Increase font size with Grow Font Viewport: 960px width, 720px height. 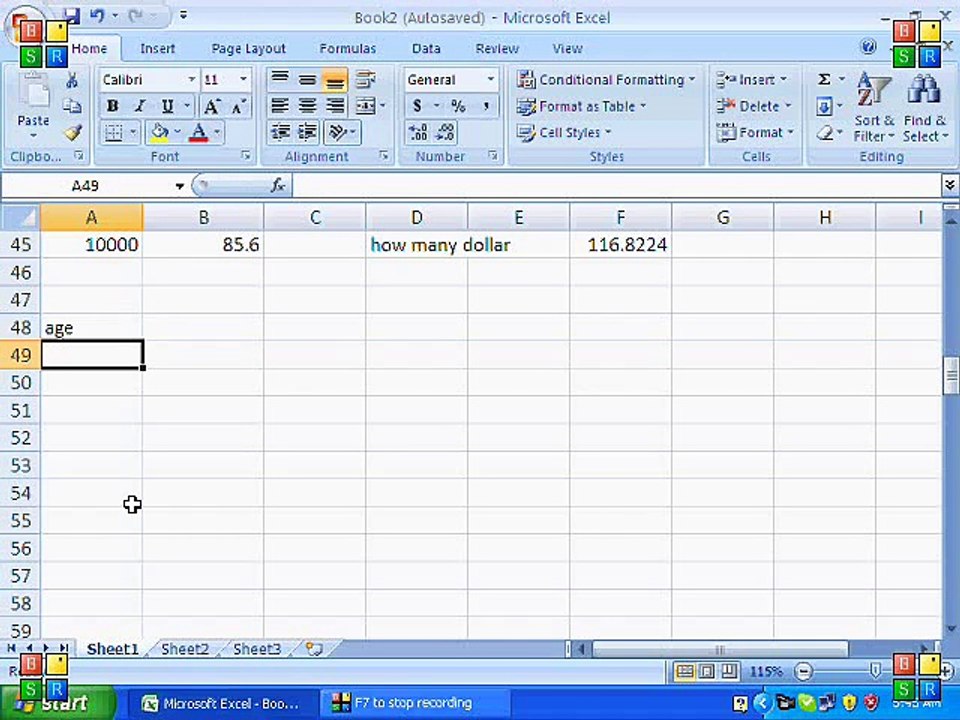pos(211,106)
